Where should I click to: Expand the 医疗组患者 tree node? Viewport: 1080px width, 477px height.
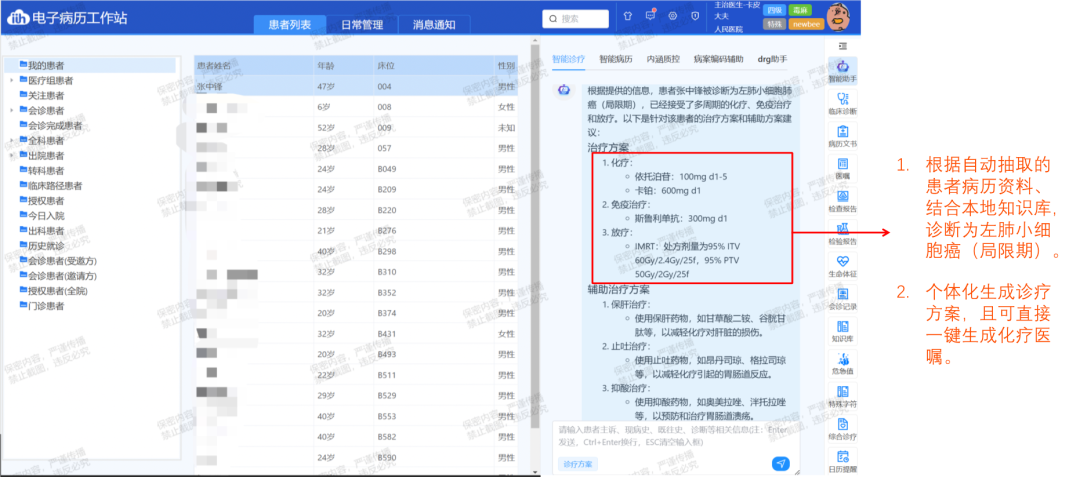[12, 81]
